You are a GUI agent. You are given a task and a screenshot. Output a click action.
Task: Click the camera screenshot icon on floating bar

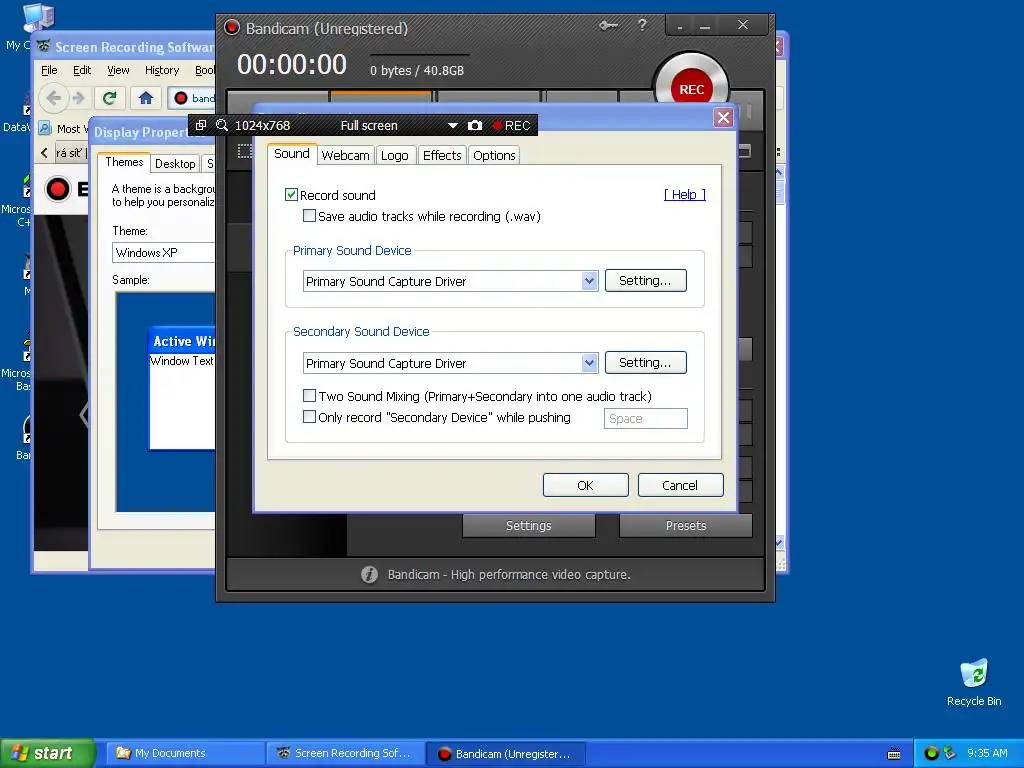pos(475,125)
